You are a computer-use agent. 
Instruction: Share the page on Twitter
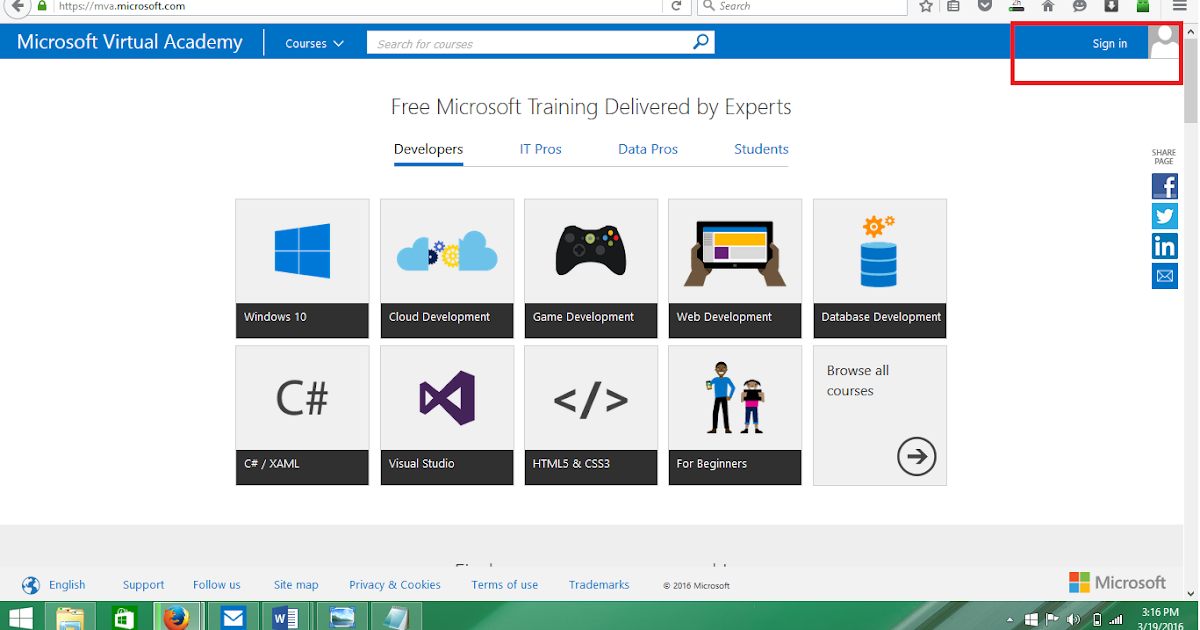point(1164,216)
